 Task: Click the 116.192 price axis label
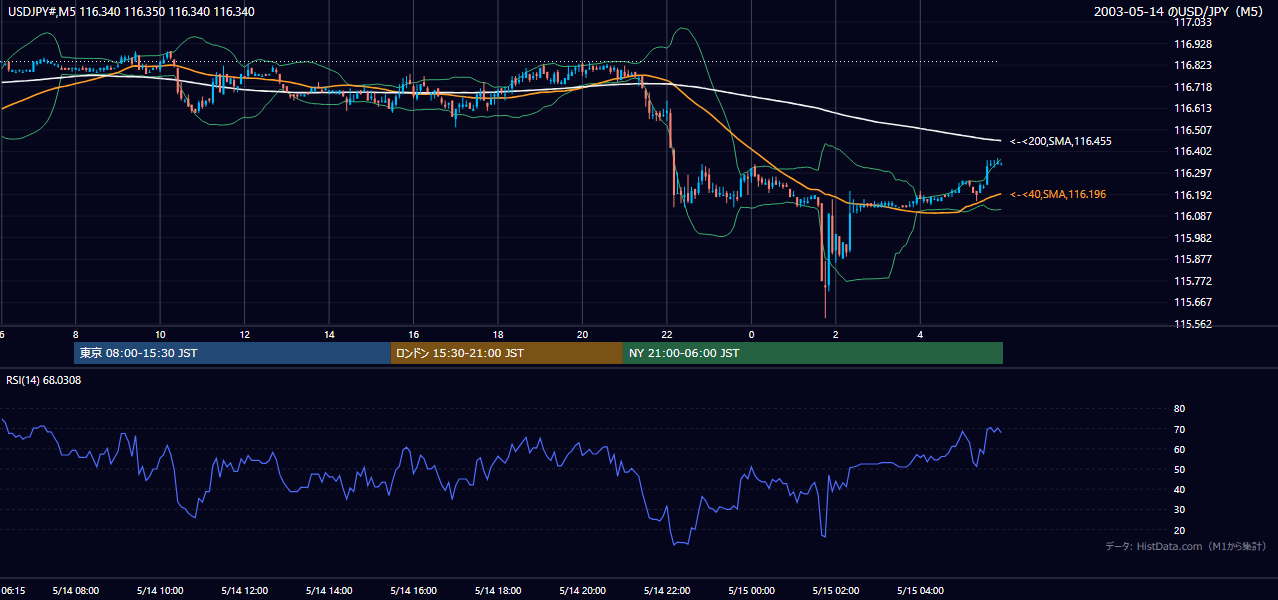[x=1191, y=195]
